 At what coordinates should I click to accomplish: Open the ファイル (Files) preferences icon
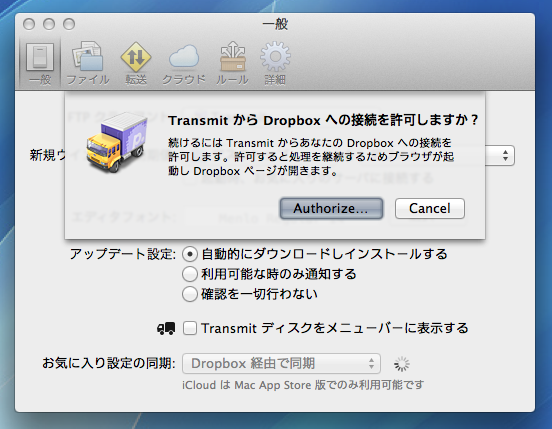click(87, 62)
